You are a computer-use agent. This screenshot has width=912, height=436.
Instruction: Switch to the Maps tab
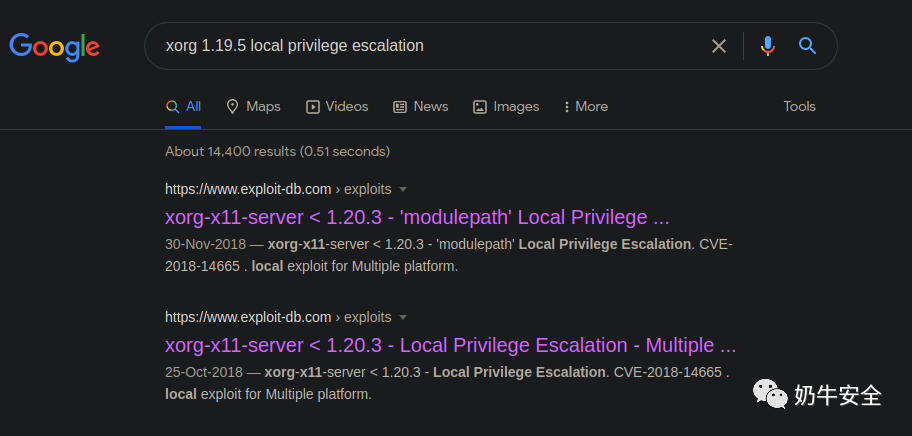[253, 107]
